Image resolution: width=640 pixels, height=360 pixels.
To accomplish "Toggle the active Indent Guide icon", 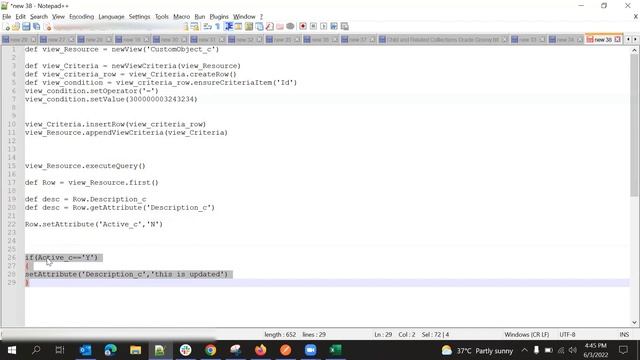I will coord(228,27).
